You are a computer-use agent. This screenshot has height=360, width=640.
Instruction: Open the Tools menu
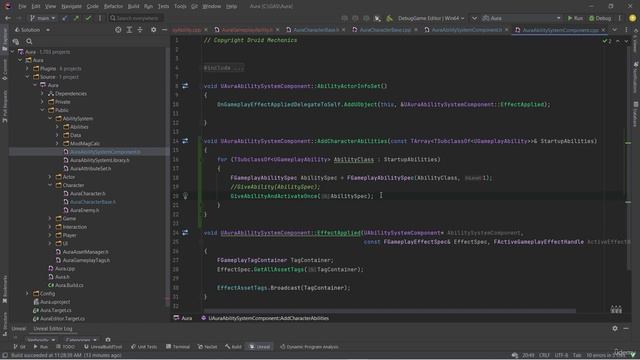click(180, 6)
